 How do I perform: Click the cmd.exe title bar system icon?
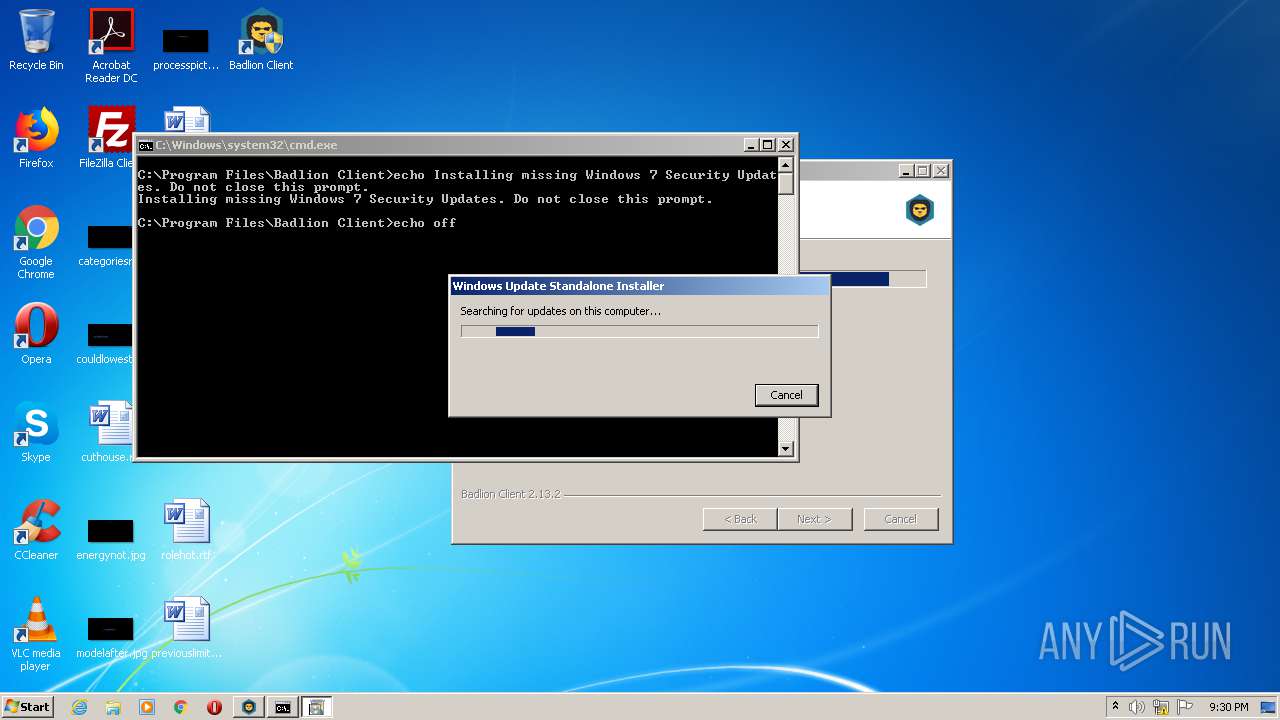[x=145, y=145]
